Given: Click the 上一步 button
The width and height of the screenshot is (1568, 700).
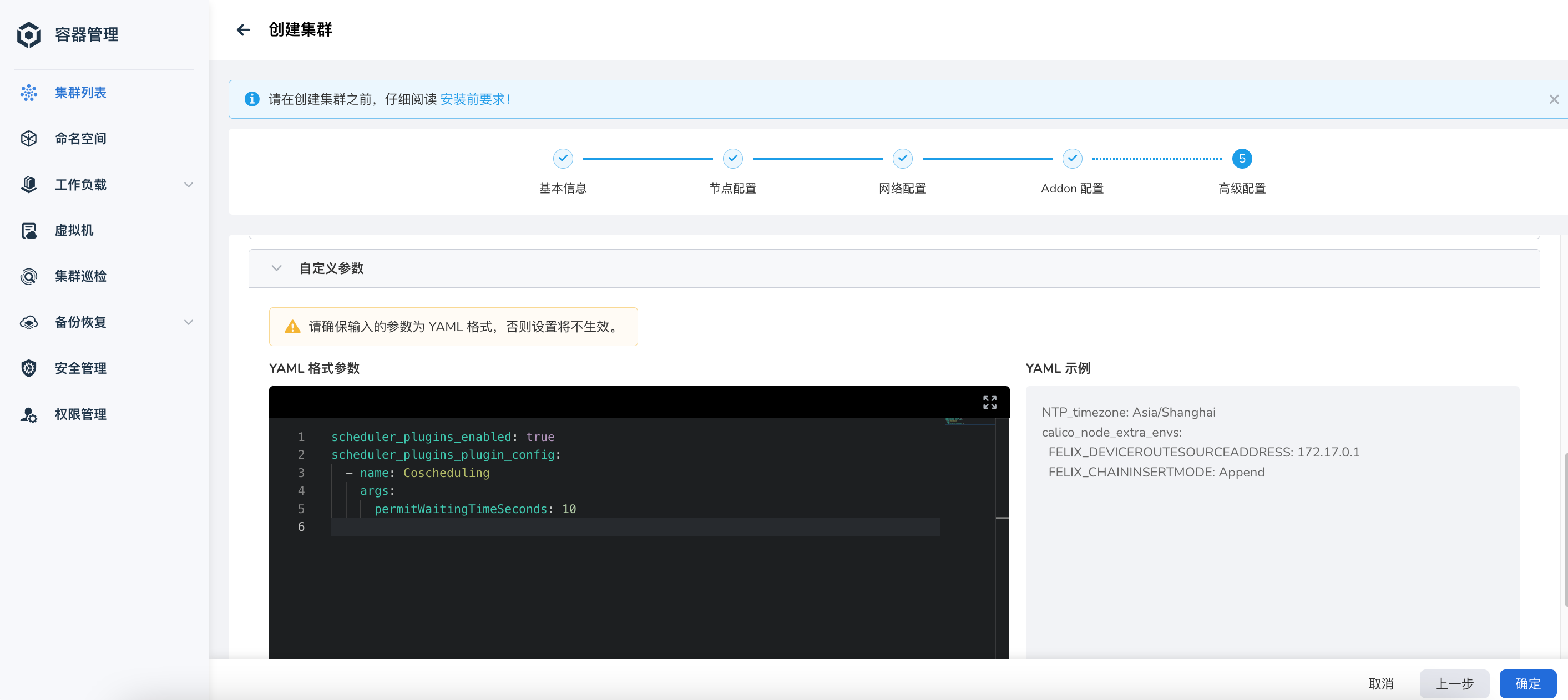Looking at the screenshot, I should tap(1455, 683).
